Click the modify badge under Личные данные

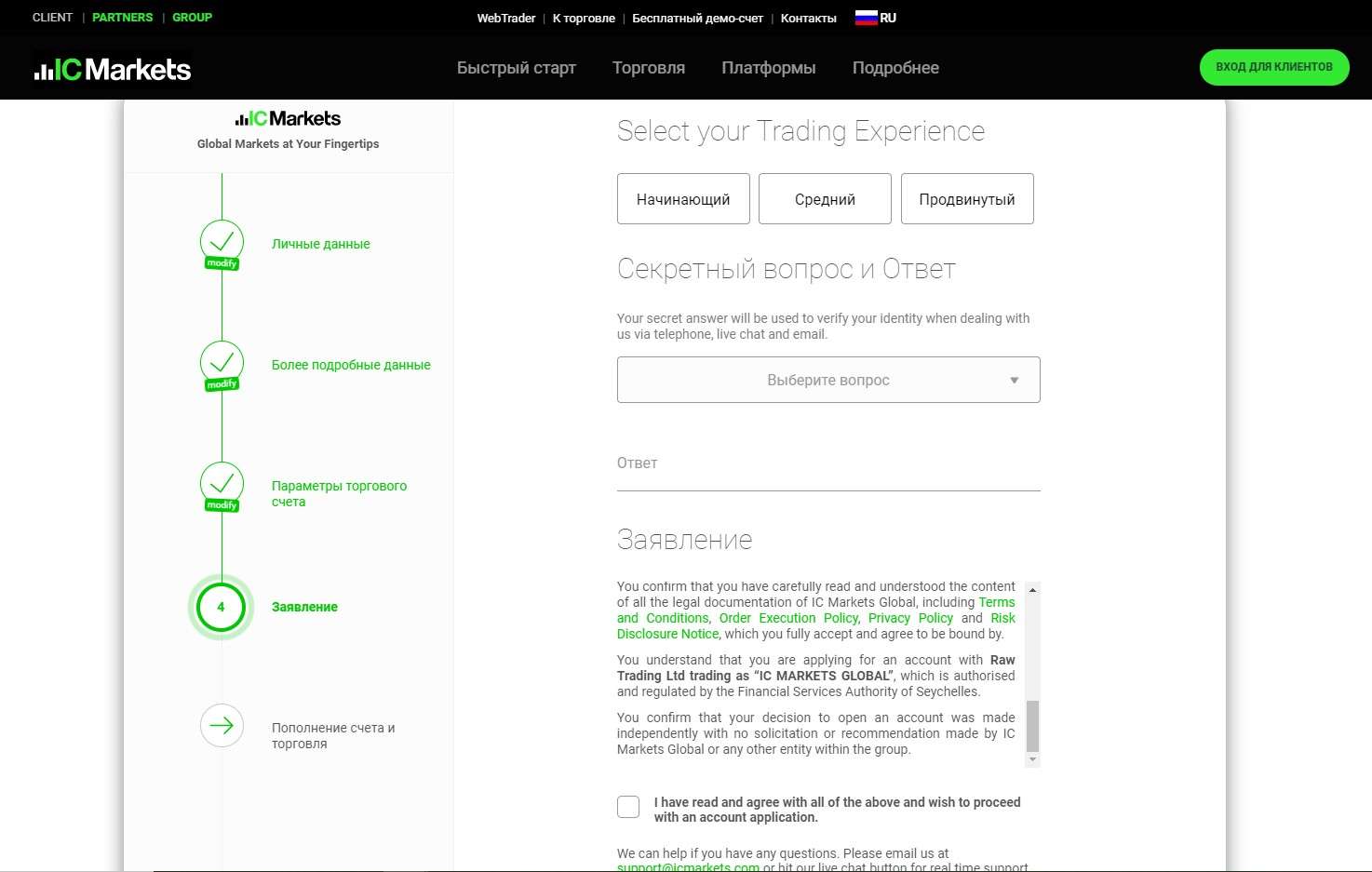222,263
